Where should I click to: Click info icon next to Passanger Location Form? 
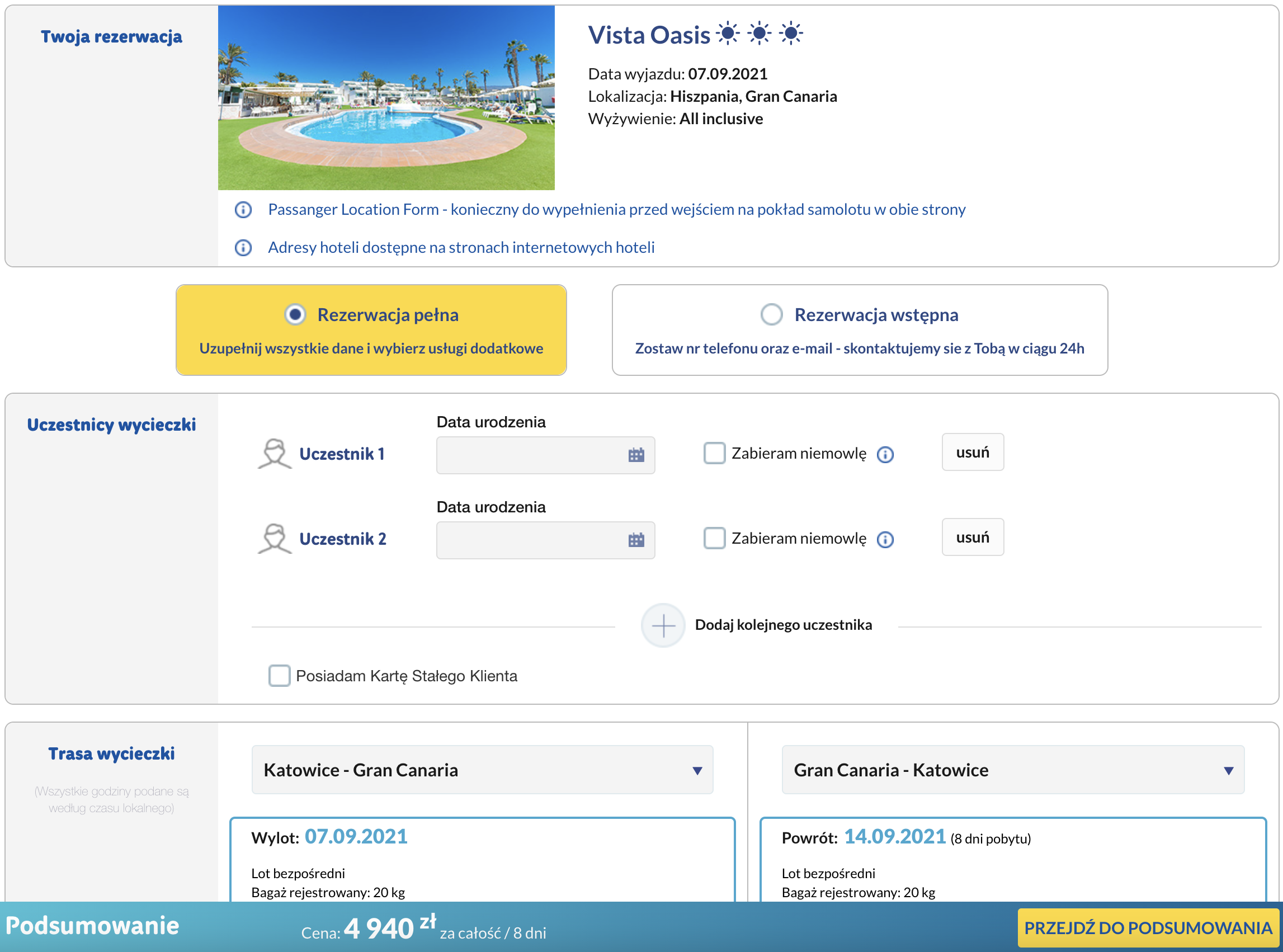[243, 210]
